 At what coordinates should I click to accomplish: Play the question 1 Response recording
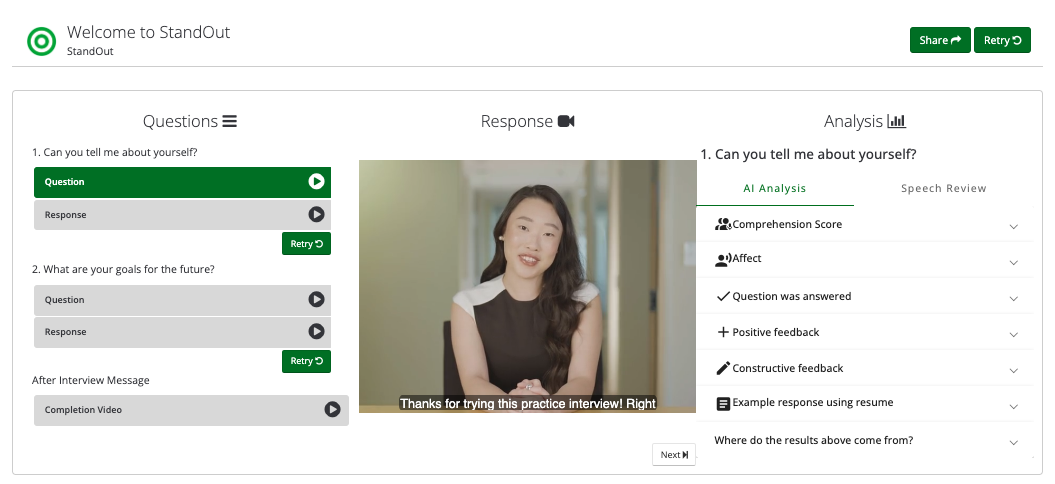click(x=316, y=214)
